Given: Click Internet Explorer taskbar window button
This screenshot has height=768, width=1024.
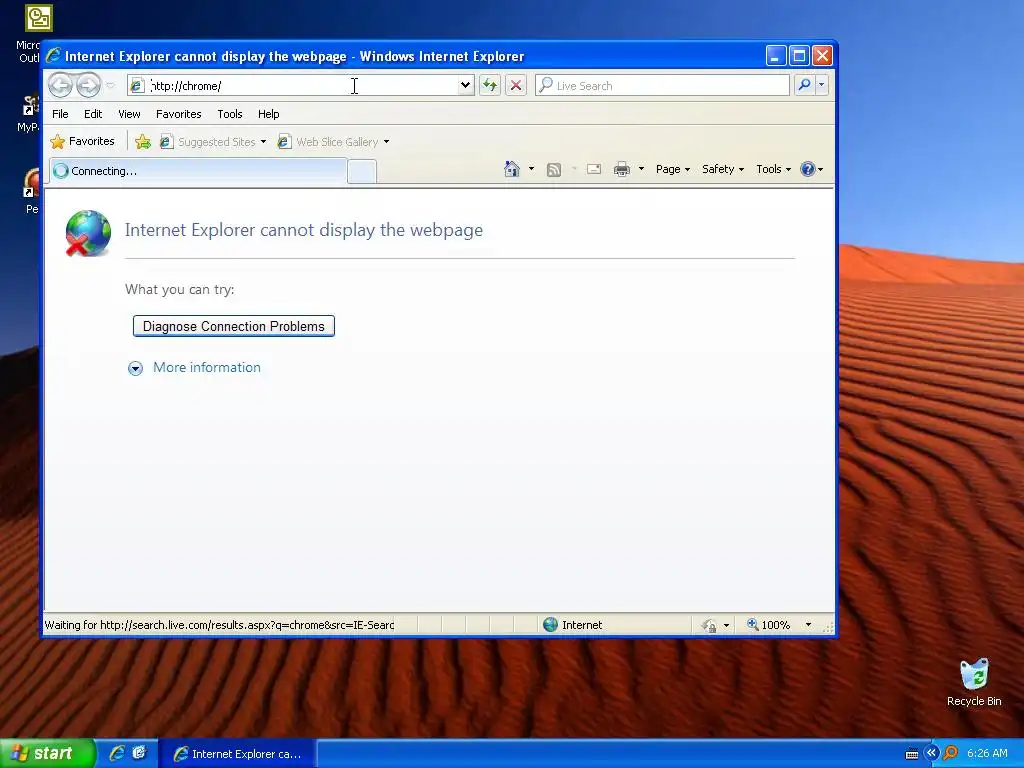Looking at the screenshot, I should 238,754.
